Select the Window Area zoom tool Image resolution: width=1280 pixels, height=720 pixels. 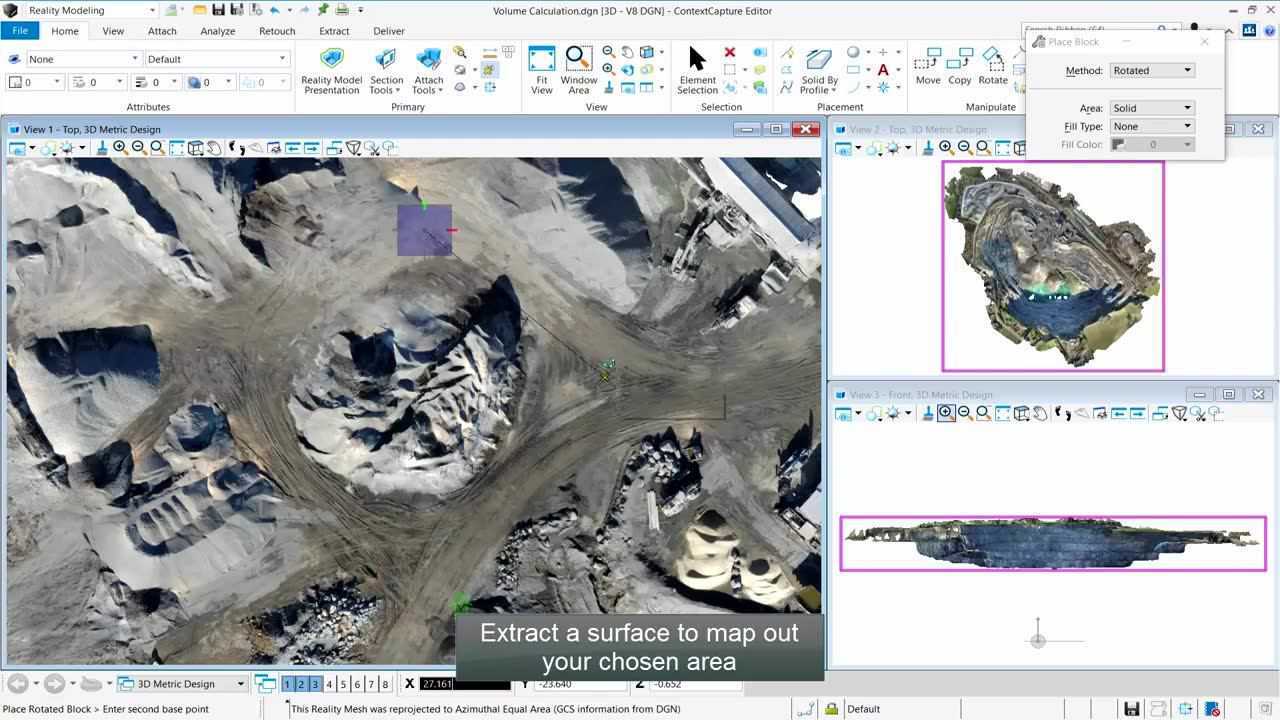[578, 70]
